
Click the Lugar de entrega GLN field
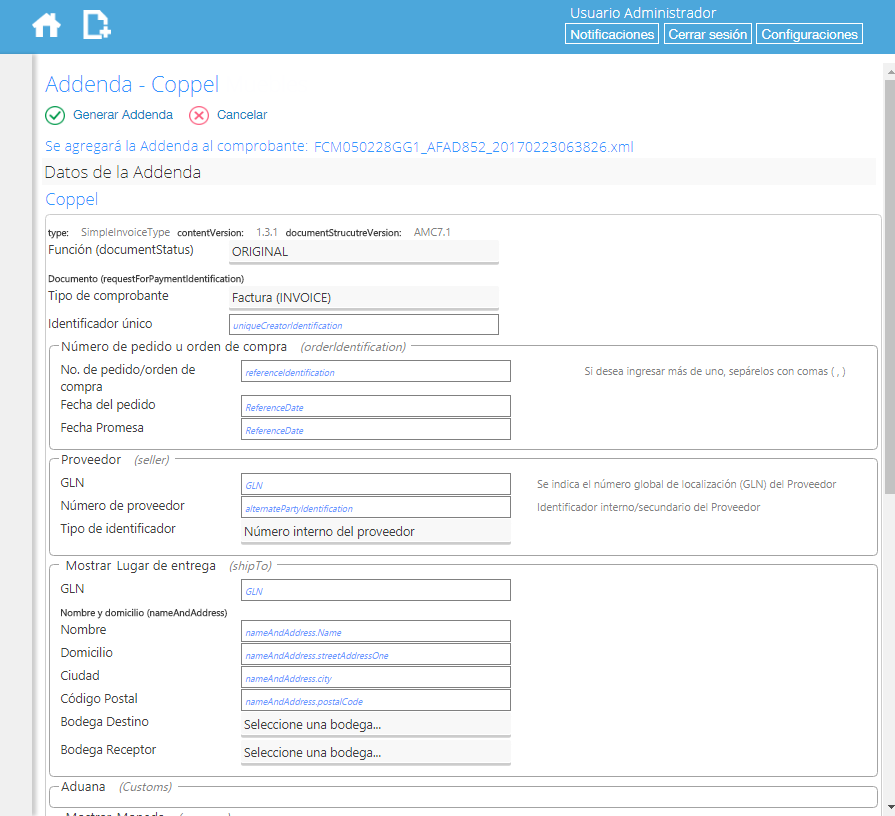click(x=376, y=590)
